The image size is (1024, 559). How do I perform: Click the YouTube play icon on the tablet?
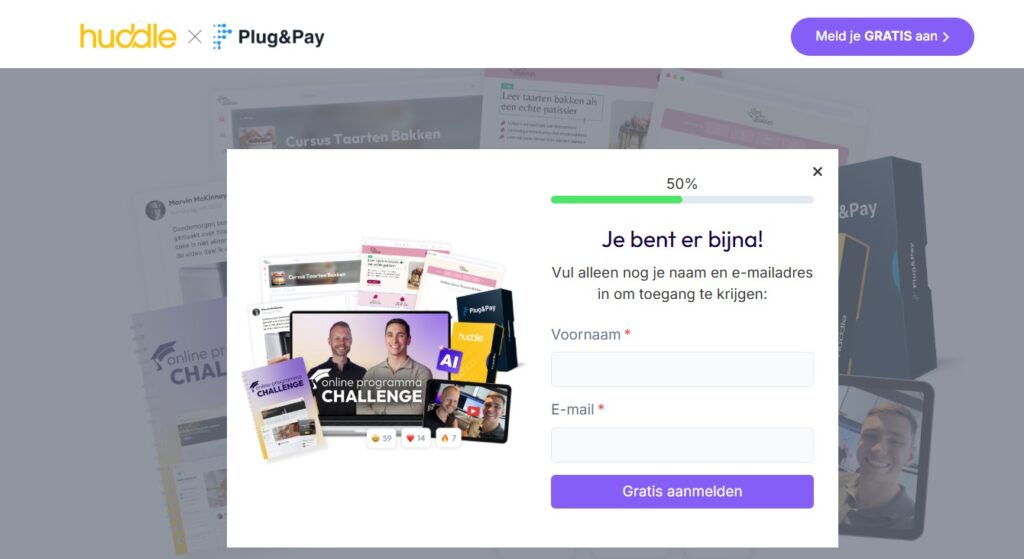[x=472, y=411]
